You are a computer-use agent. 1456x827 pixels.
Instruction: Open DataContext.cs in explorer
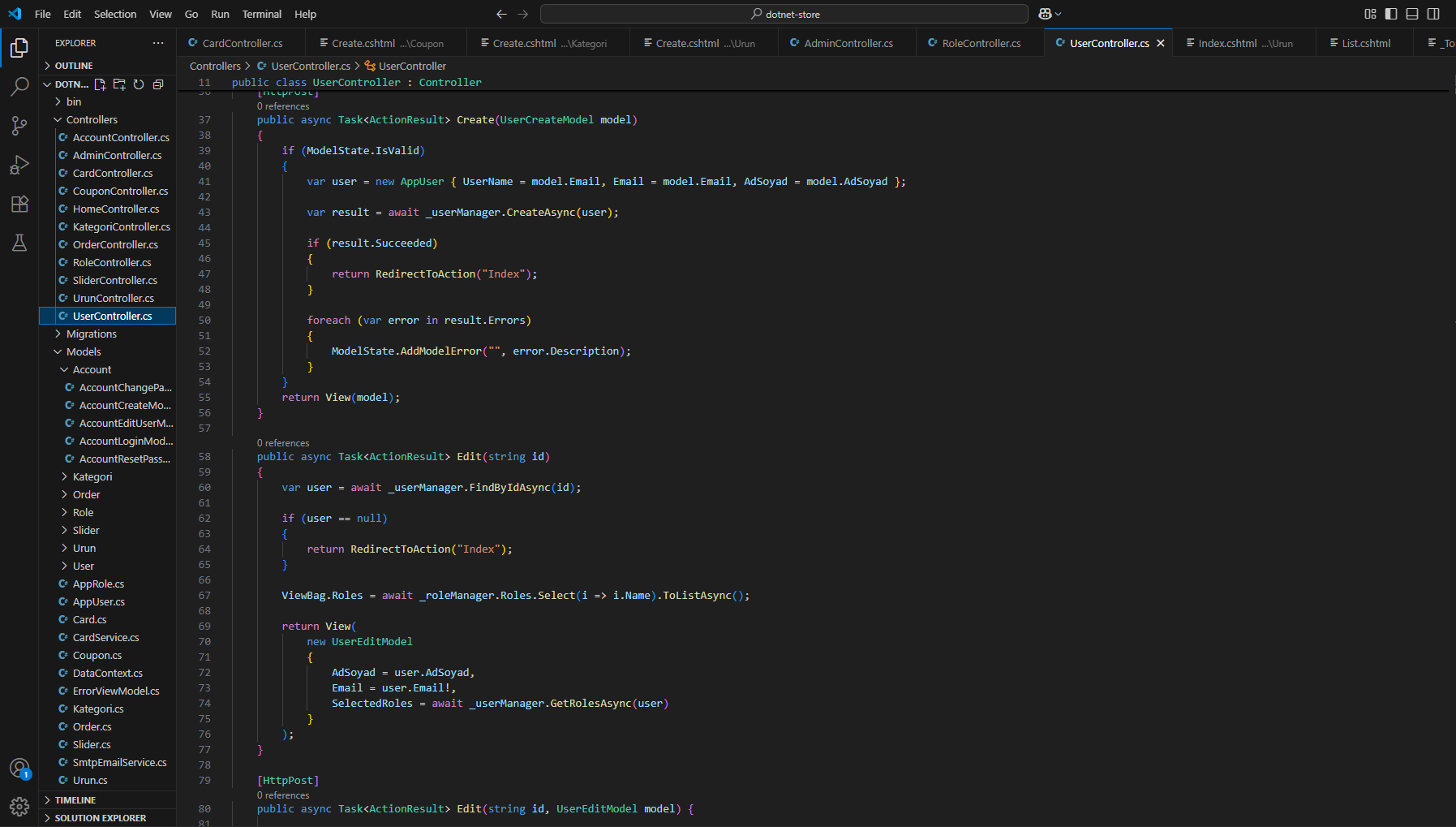pos(107,673)
